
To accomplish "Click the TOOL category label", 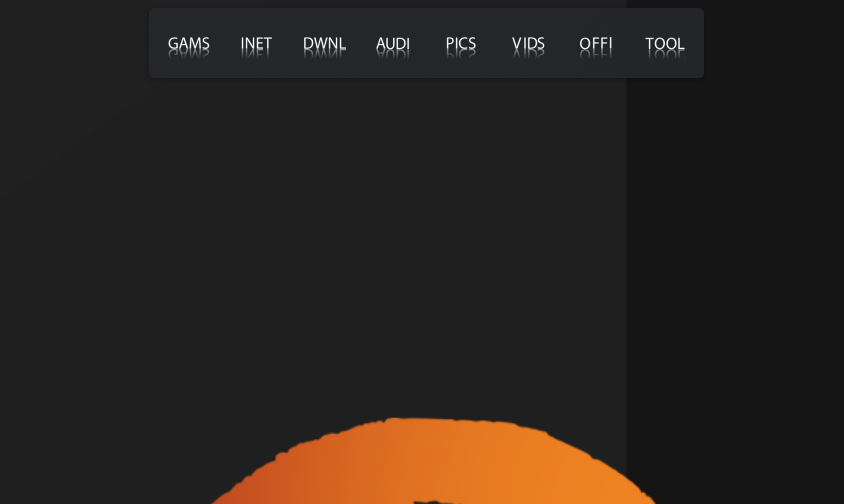I will tap(665, 44).
